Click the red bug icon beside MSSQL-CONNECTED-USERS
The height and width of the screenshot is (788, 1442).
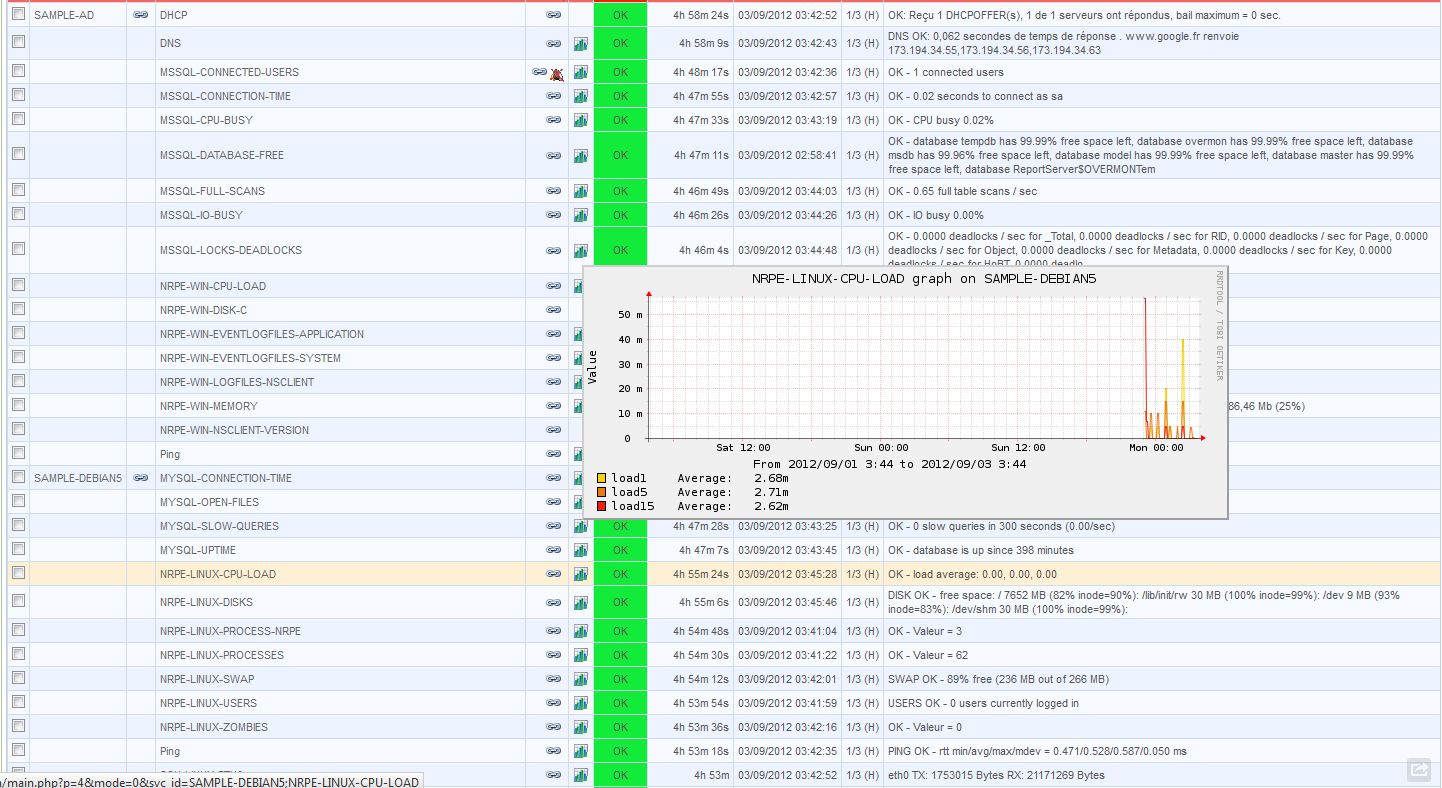(x=557, y=73)
